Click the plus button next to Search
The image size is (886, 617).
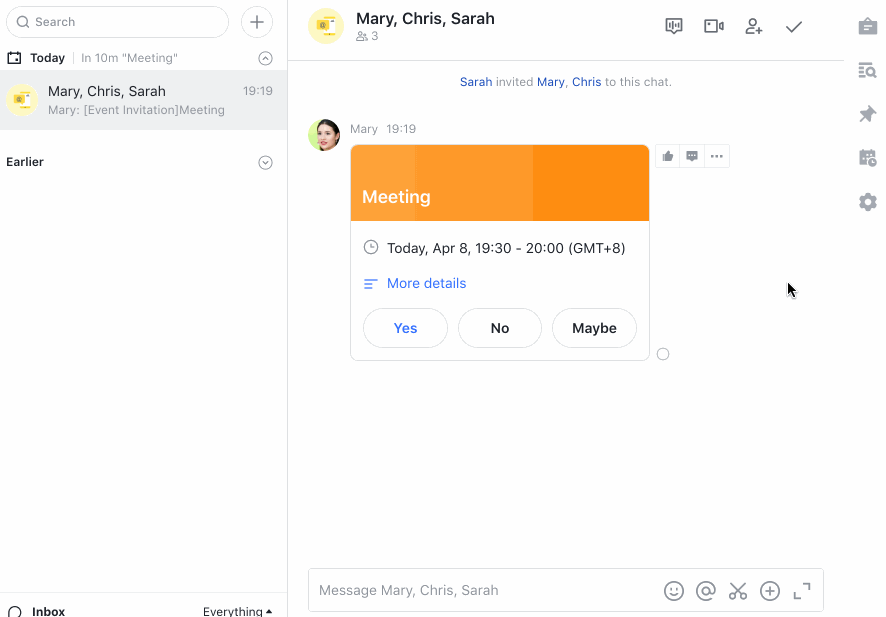click(257, 22)
